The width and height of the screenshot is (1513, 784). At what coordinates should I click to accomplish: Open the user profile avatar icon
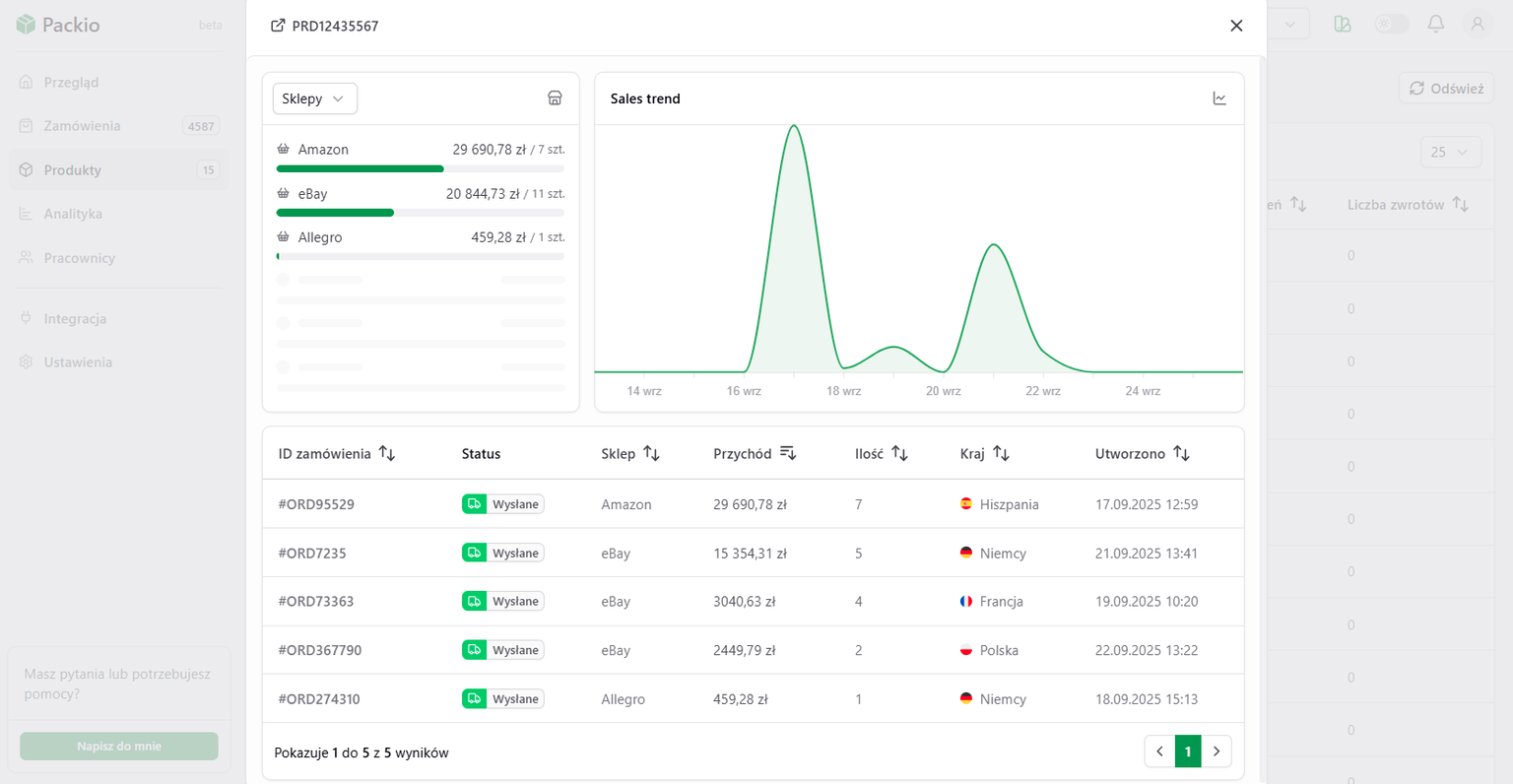click(1477, 25)
